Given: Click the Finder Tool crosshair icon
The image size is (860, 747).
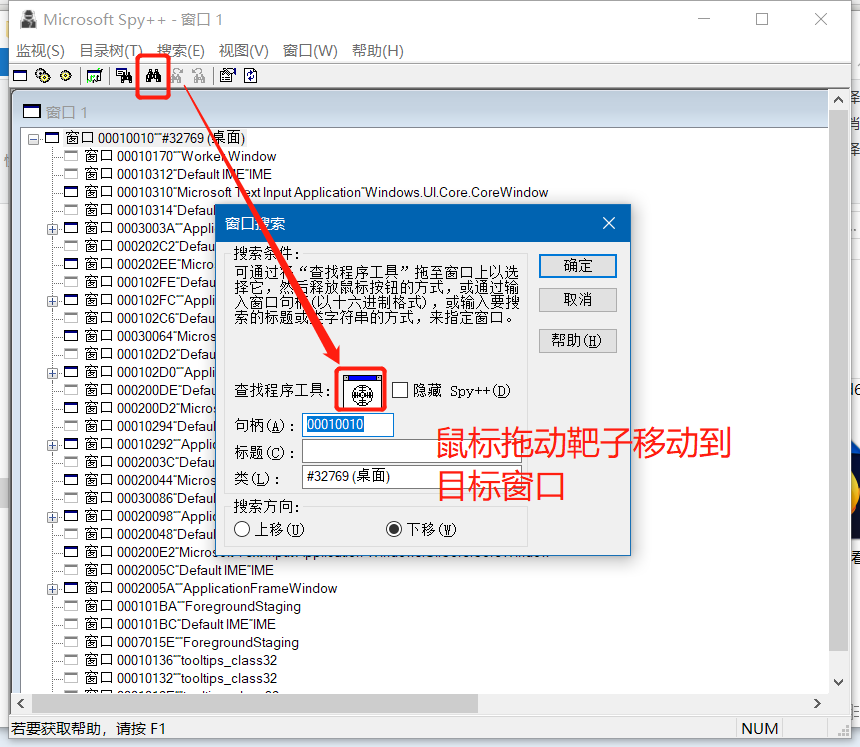Looking at the screenshot, I should point(362,391).
